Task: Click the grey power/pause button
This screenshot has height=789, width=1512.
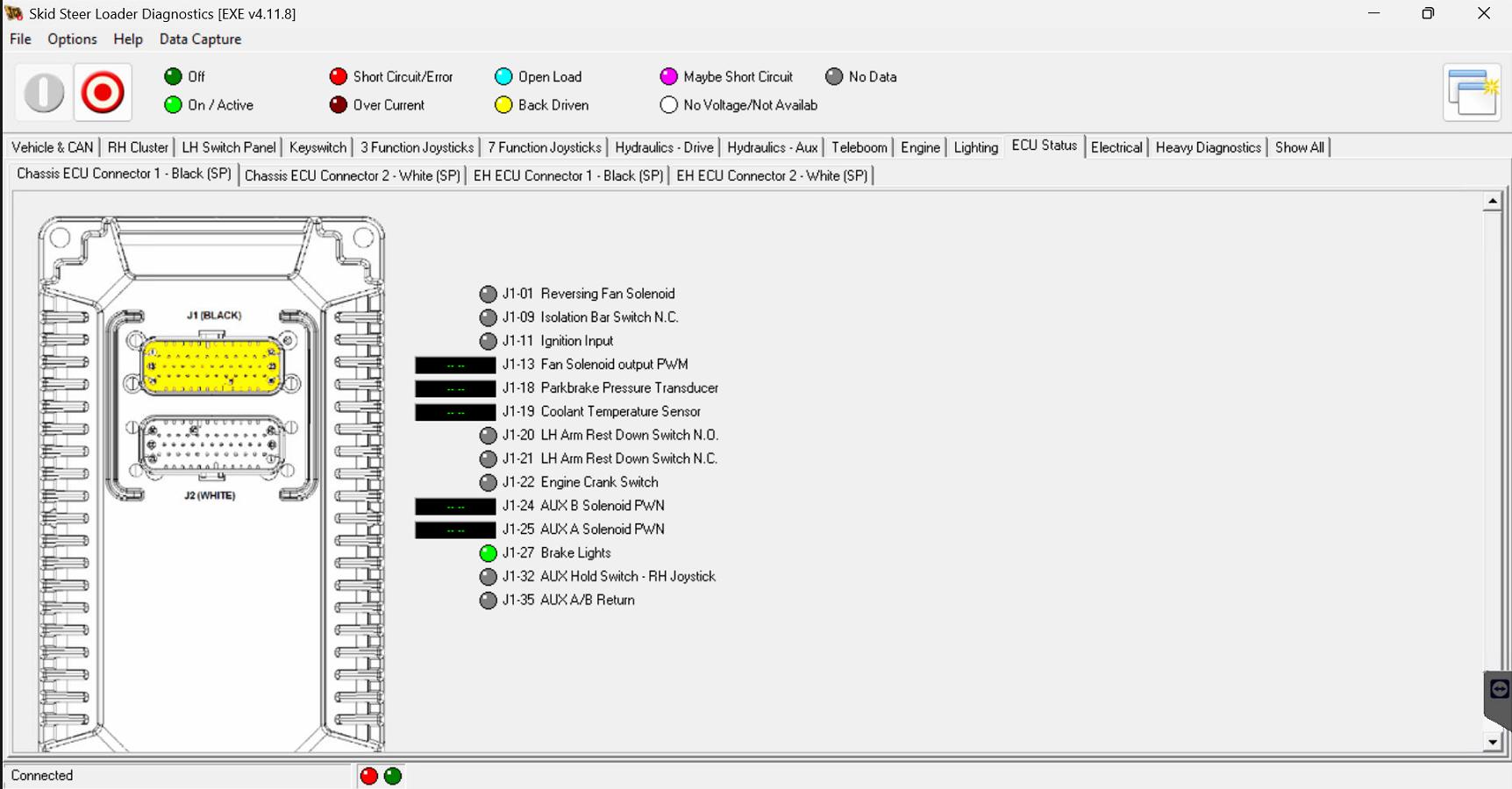Action: point(44,92)
